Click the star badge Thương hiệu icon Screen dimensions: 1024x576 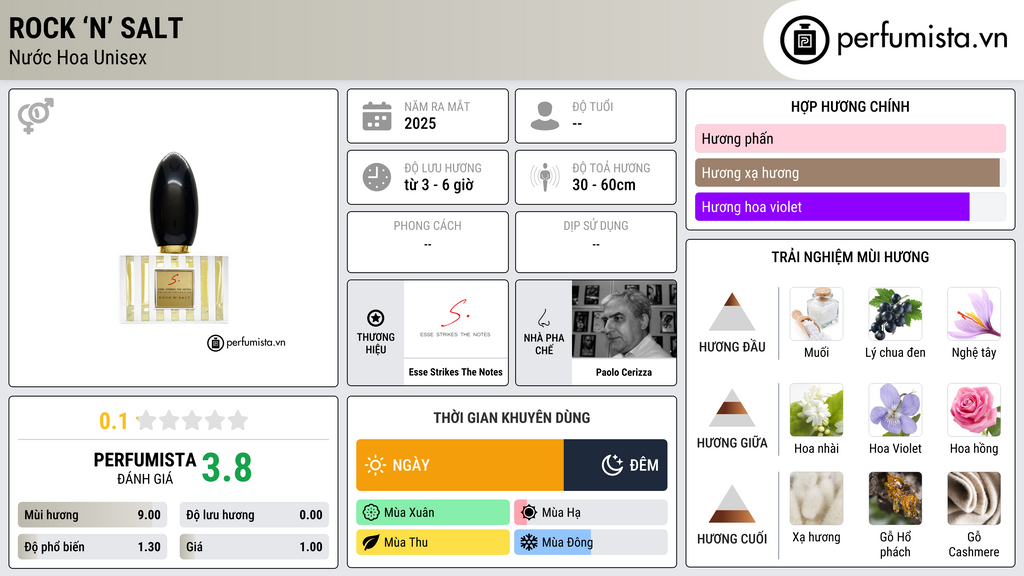[x=376, y=318]
